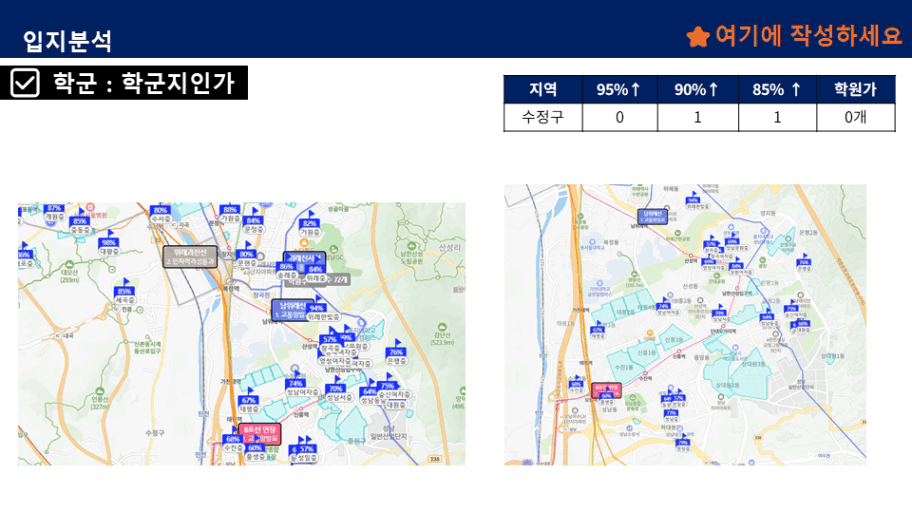Image resolution: width=912 pixels, height=513 pixels.
Task: Select the 여기에 작성하세요 prompt text
Action: click(808, 36)
